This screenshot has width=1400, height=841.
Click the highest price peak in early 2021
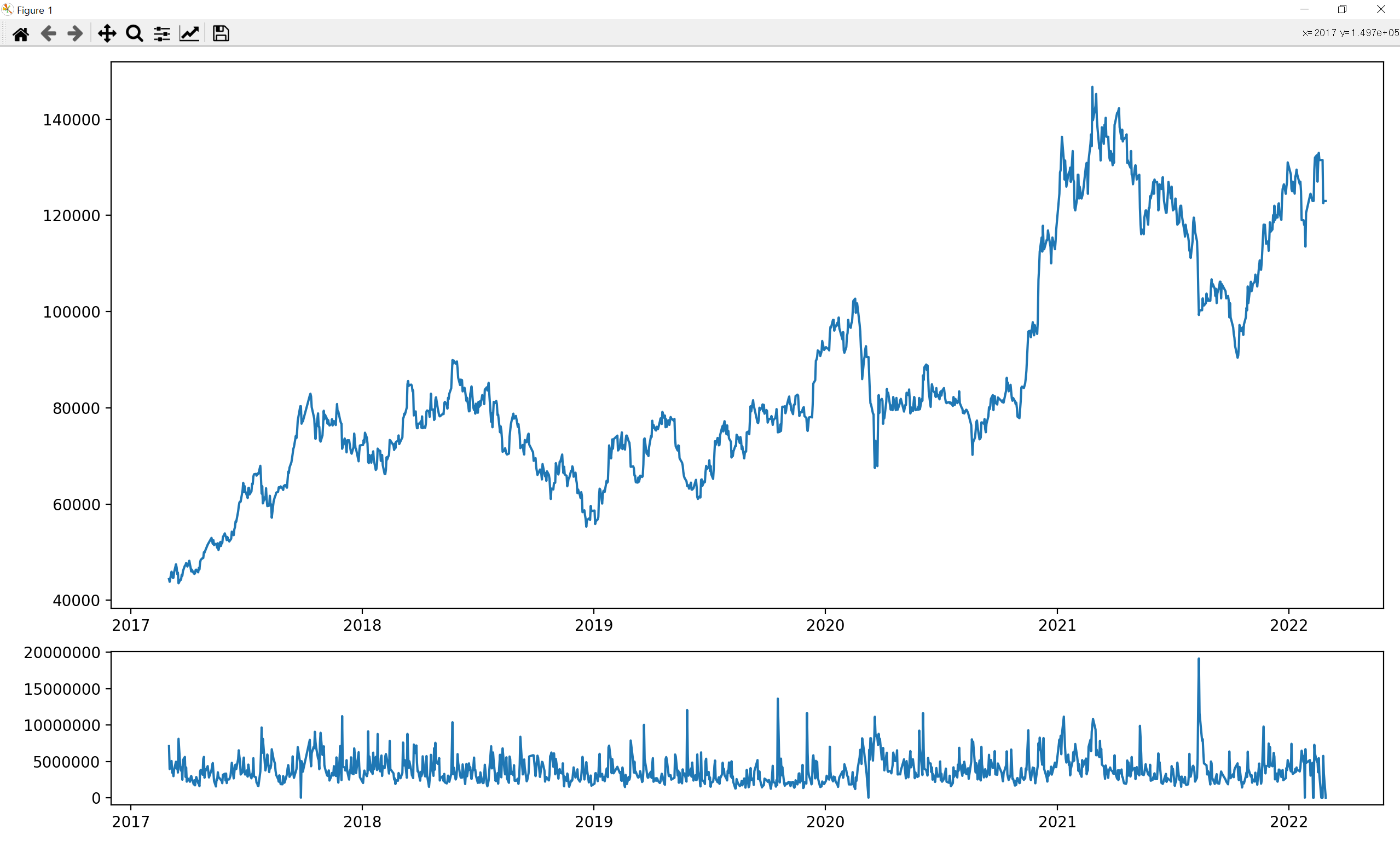[1092, 88]
